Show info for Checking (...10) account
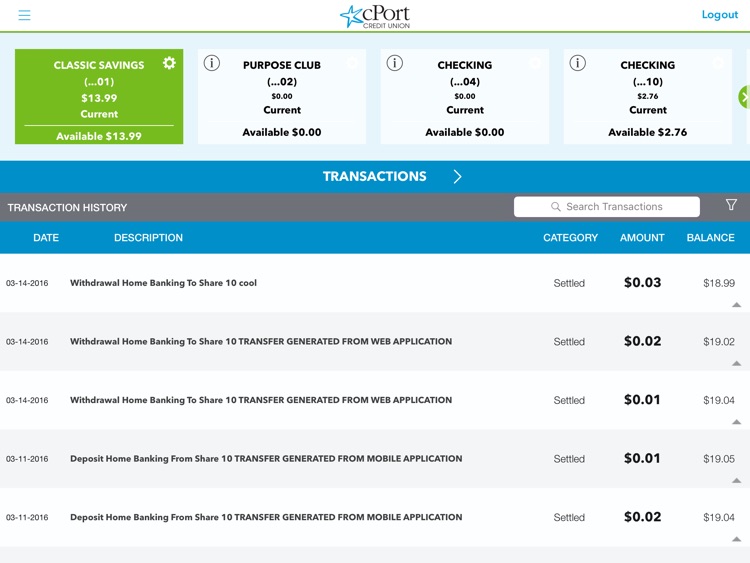Viewport: 750px width, 563px height. click(578, 63)
